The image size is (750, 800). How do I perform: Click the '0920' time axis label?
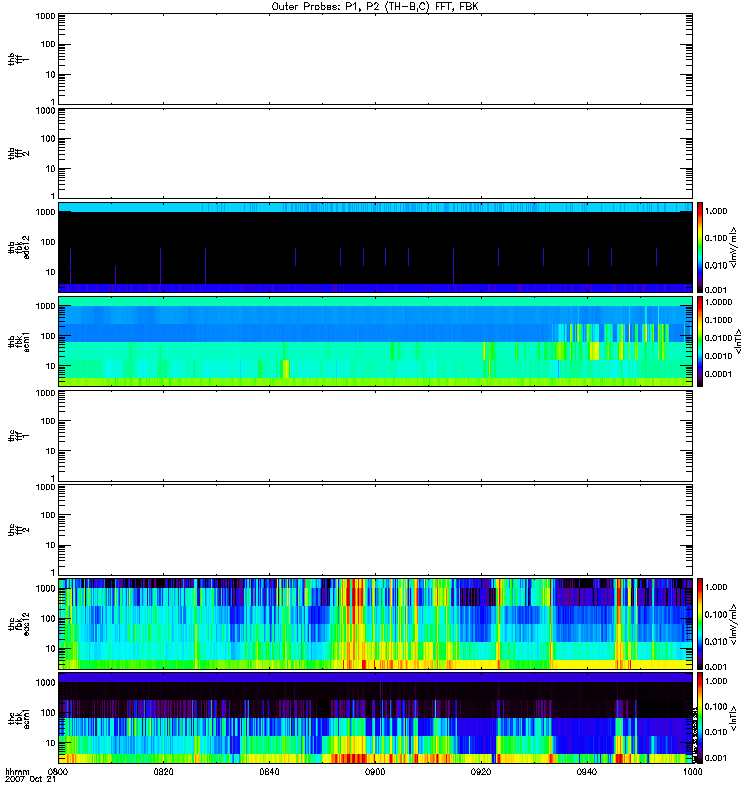481,772
